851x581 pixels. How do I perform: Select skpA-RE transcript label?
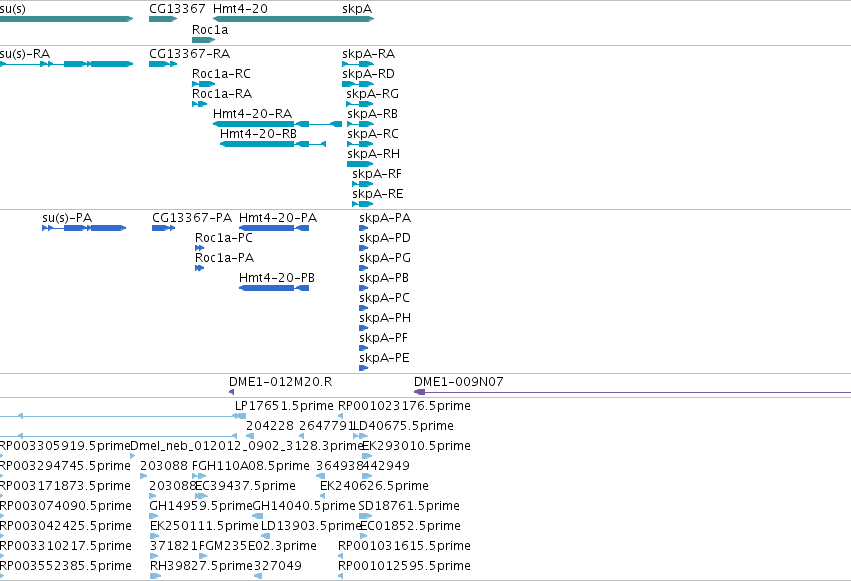[377, 194]
